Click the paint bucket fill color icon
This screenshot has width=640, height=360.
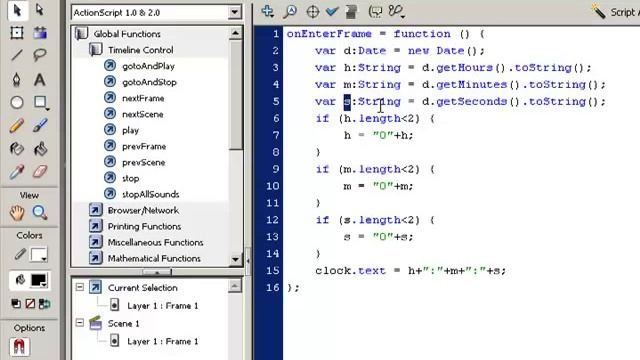click(x=20, y=280)
